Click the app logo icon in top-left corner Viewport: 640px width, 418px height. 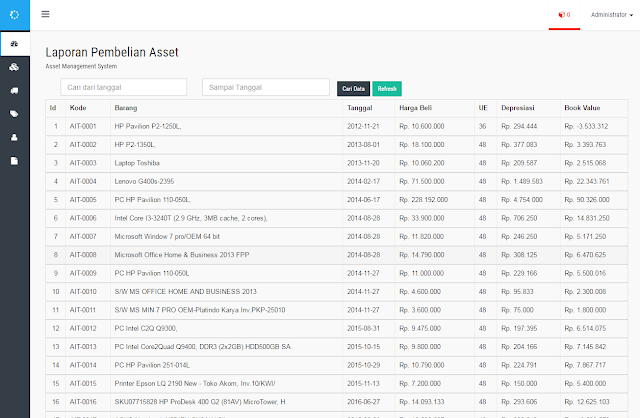pos(14,15)
